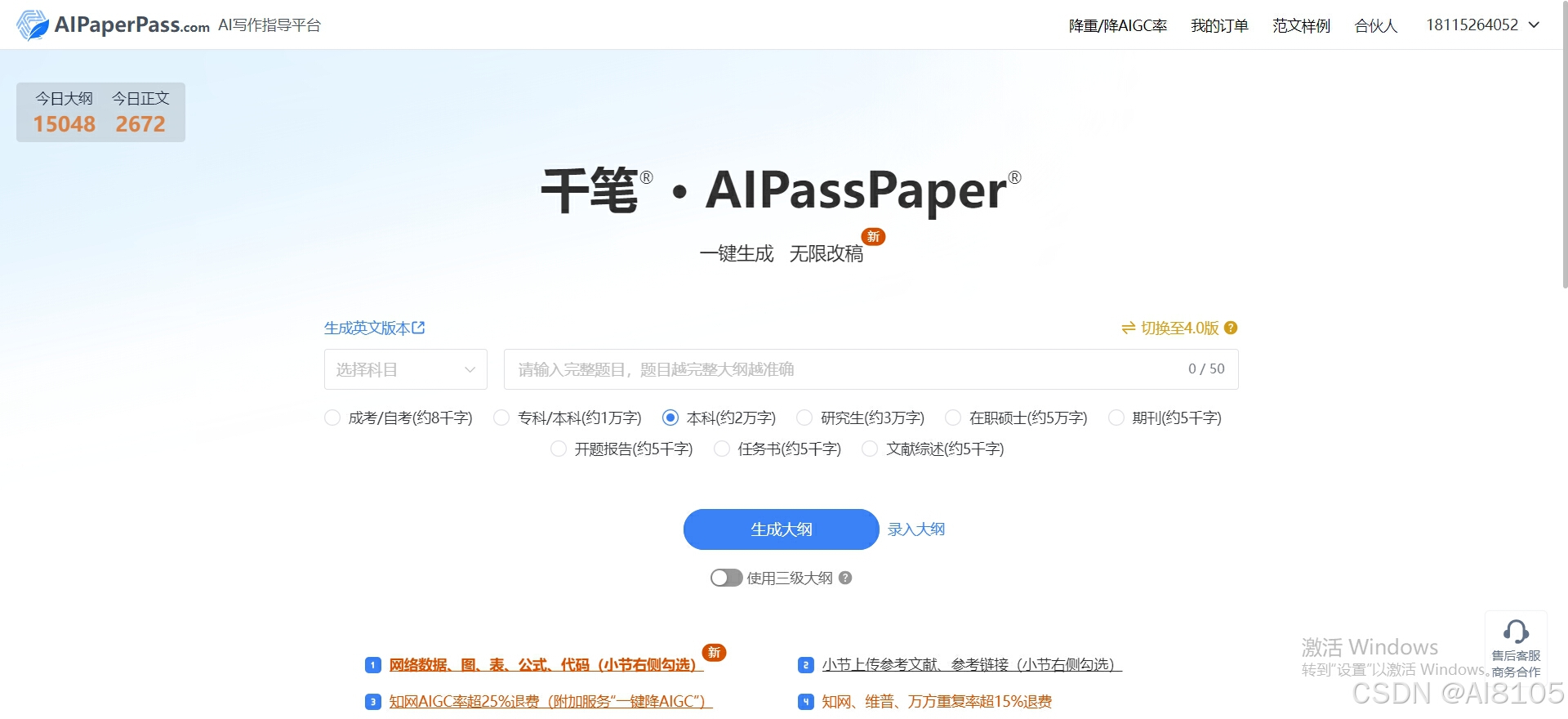Click the 今日大纲 count 15048
Image resolution: width=1568 pixels, height=719 pixels.
(65, 124)
